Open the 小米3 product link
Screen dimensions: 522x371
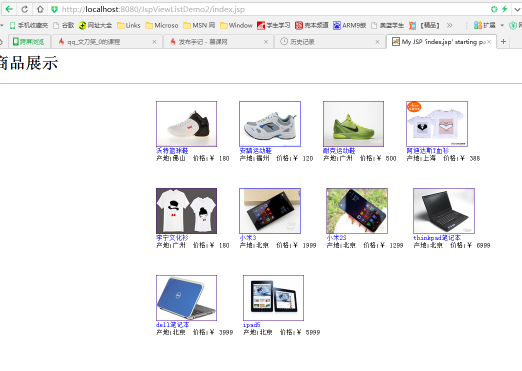pos(248,238)
